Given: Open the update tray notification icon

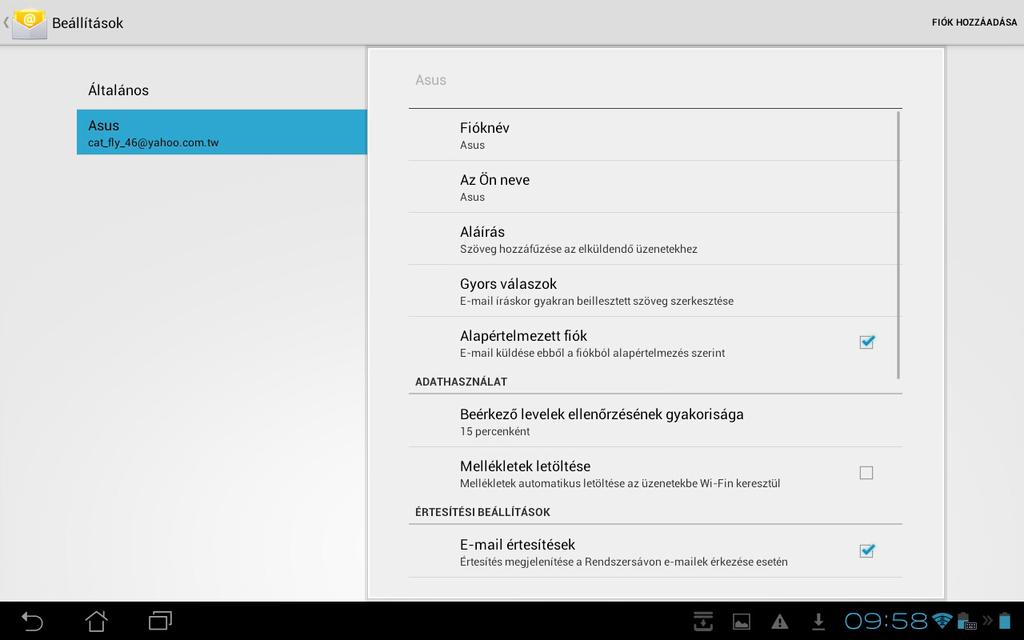Looking at the screenshot, I should [x=703, y=621].
